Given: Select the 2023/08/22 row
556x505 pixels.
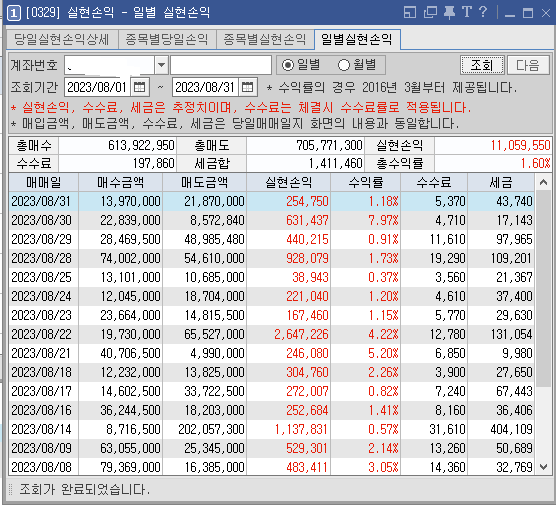Looking at the screenshot, I should click(x=272, y=334).
